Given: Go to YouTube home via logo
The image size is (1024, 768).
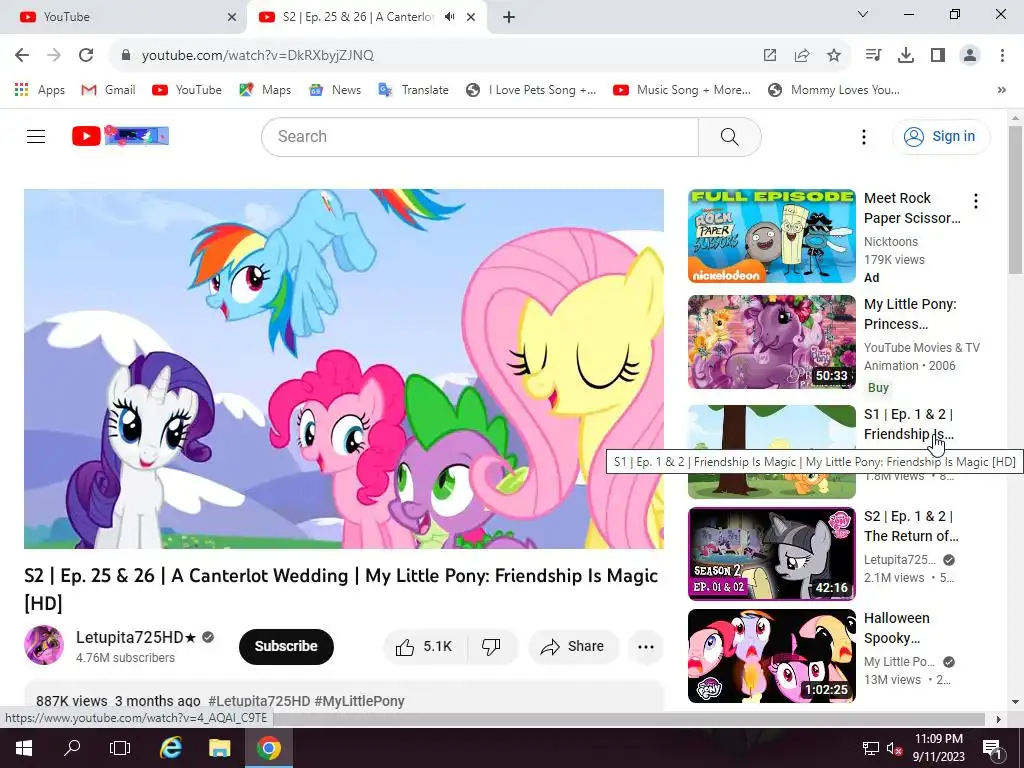Looking at the screenshot, I should point(120,136).
